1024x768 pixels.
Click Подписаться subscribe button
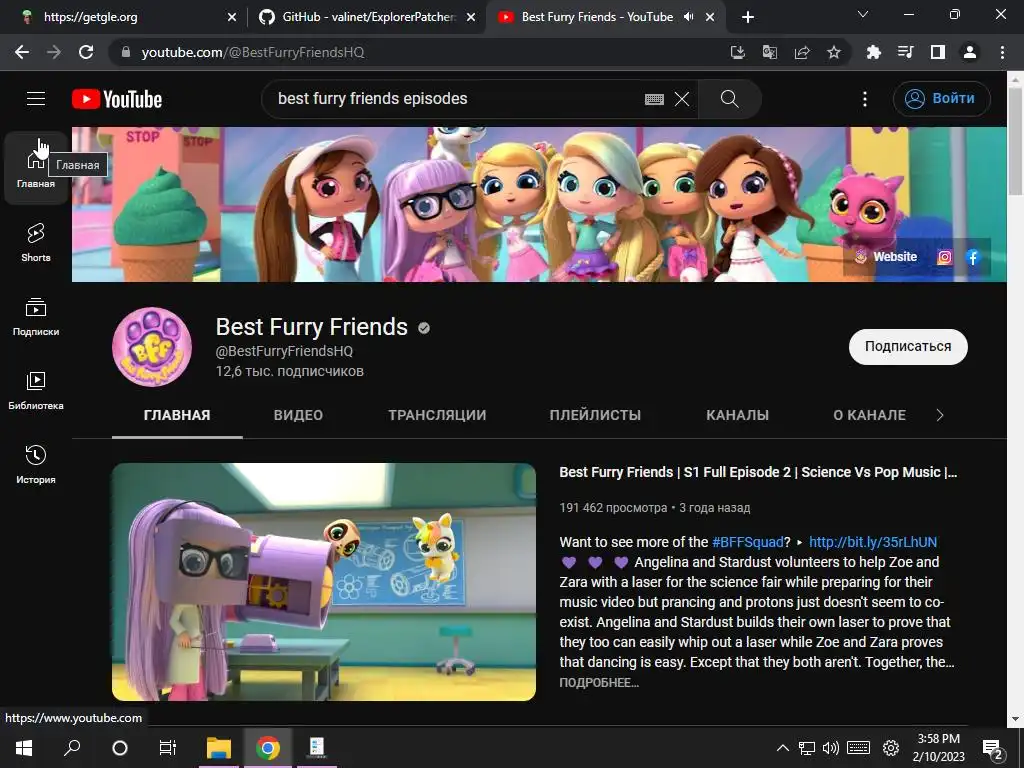pos(908,347)
